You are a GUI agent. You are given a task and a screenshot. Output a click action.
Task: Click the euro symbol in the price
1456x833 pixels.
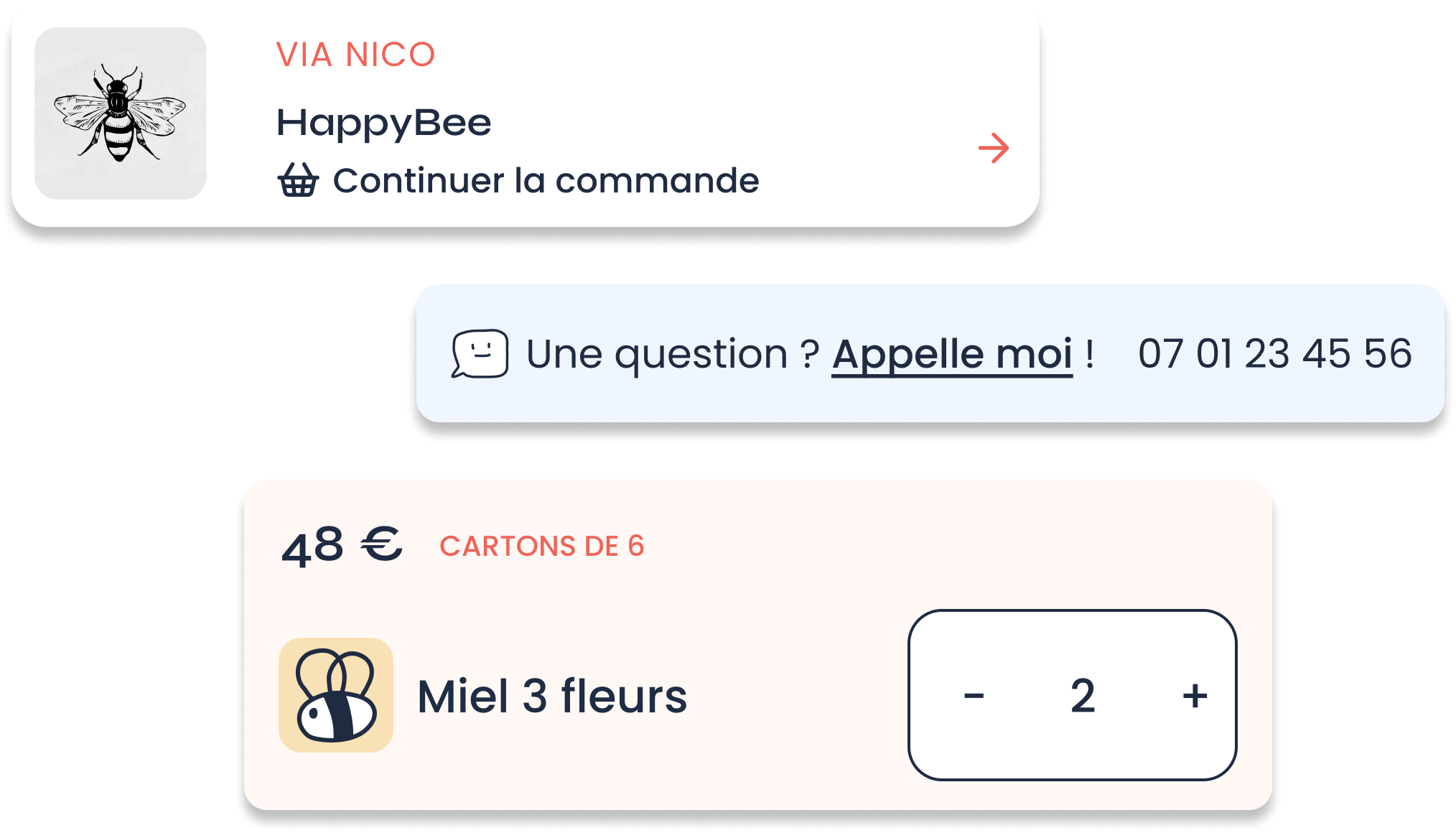point(381,544)
